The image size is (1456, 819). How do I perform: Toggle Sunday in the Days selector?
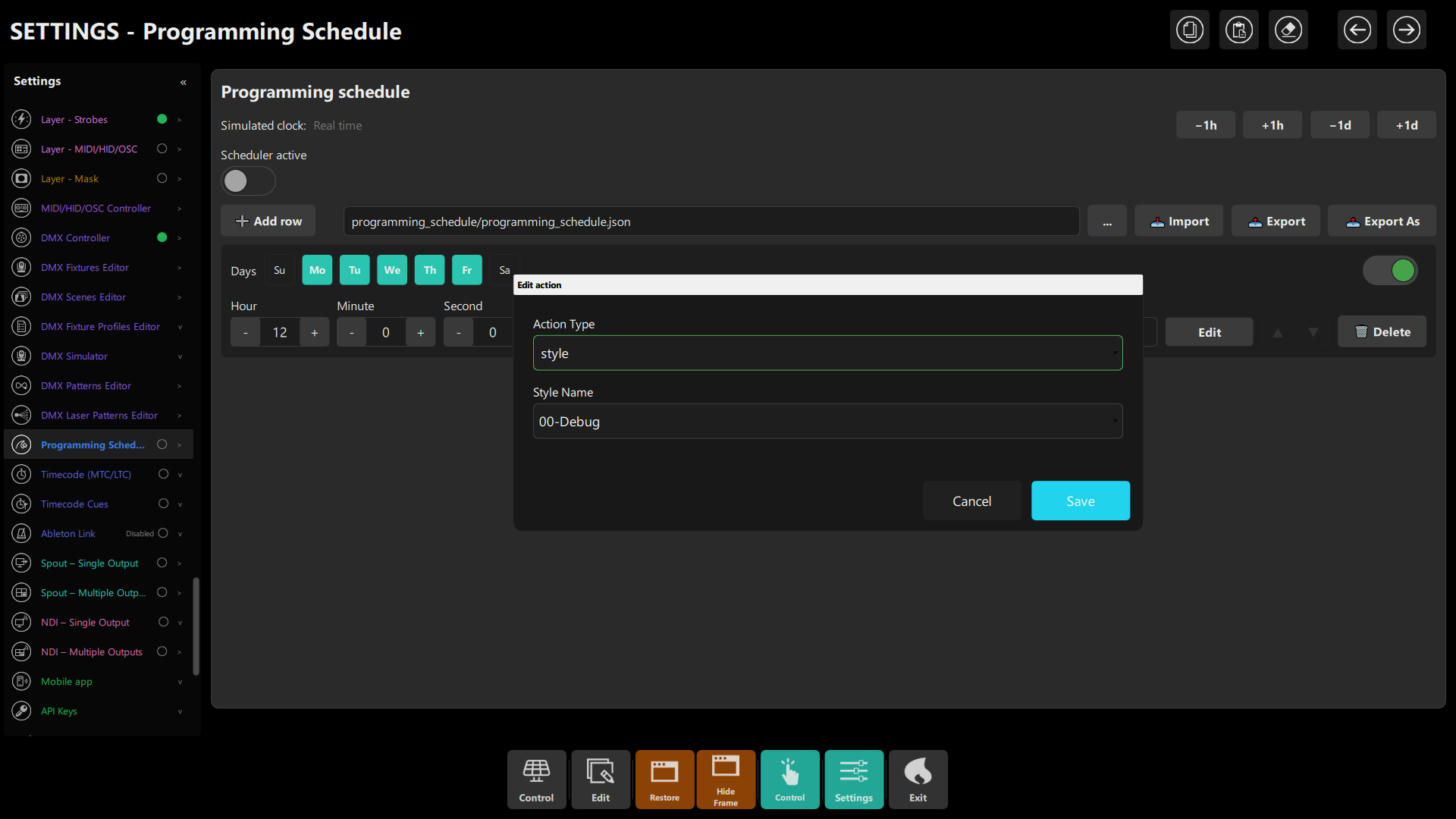pyautogui.click(x=279, y=270)
